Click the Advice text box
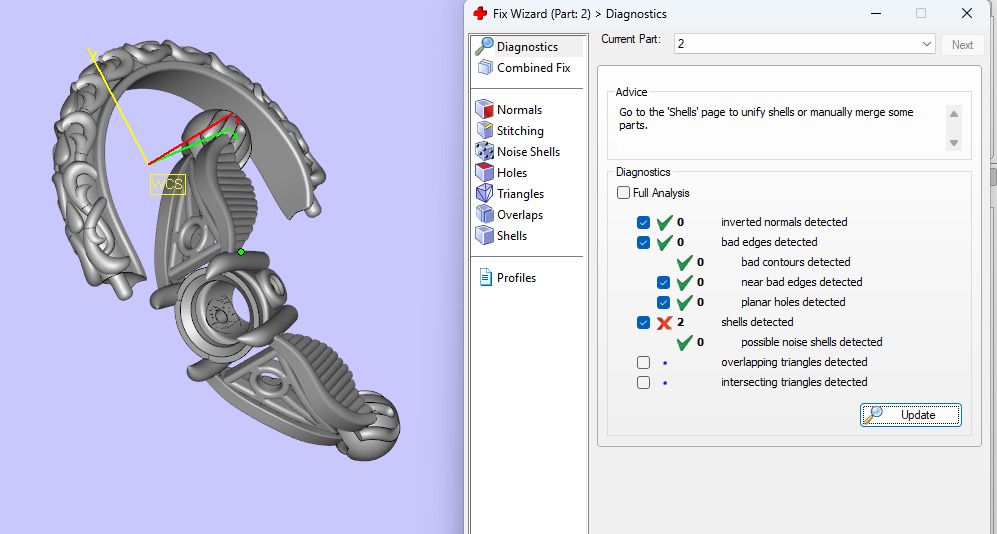 click(x=789, y=128)
